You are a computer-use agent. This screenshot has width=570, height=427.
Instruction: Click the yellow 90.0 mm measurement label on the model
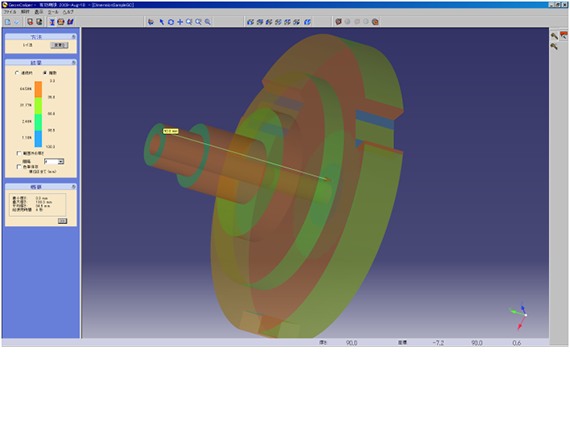pos(170,131)
